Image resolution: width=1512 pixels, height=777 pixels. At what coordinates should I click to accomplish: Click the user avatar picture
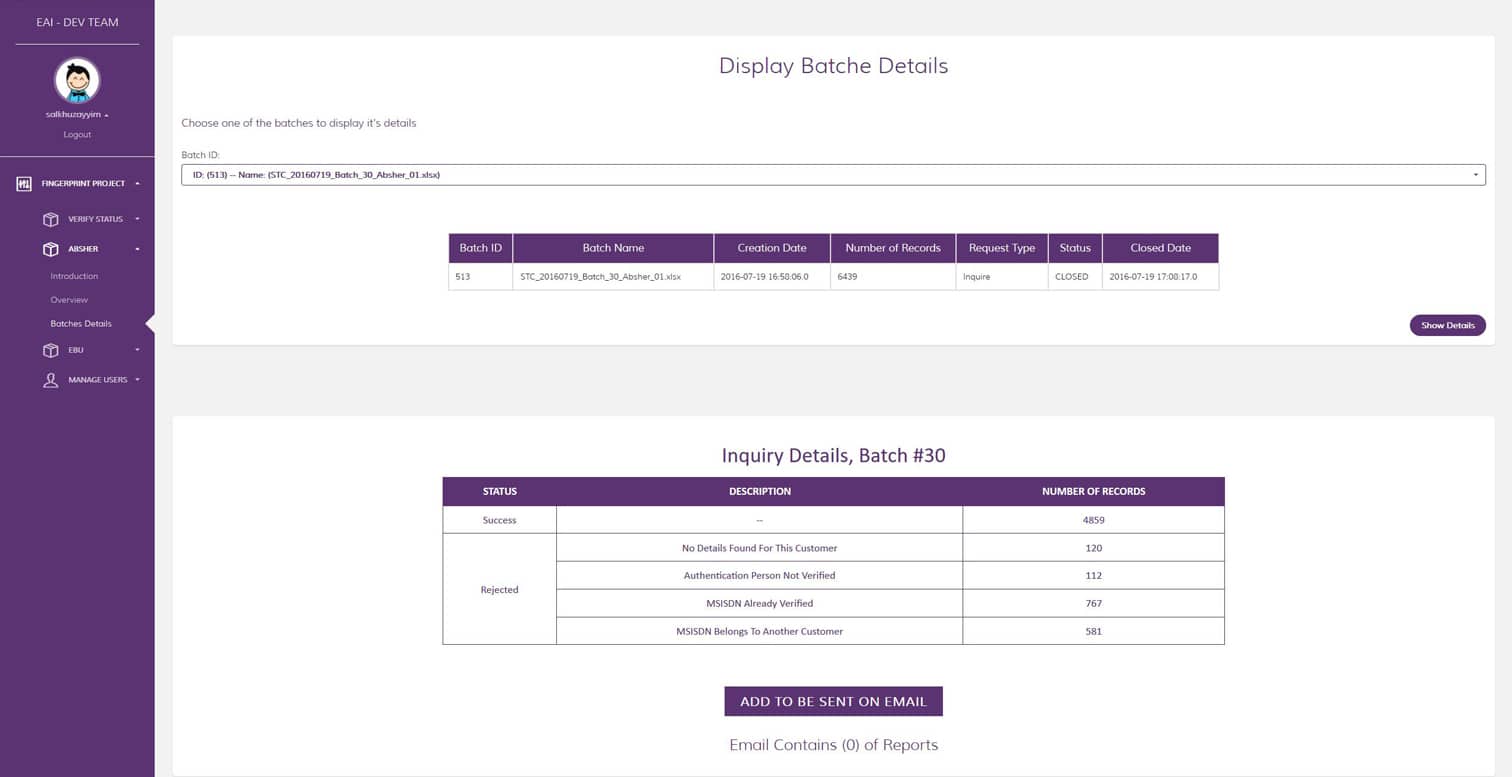coord(77,81)
